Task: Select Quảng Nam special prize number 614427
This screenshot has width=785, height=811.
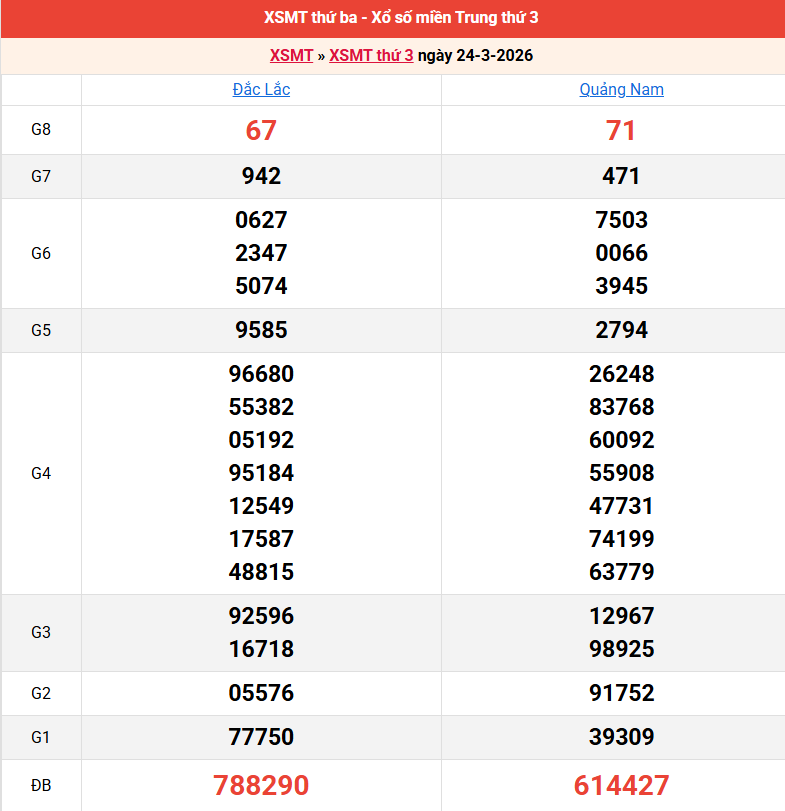Action: [621, 785]
